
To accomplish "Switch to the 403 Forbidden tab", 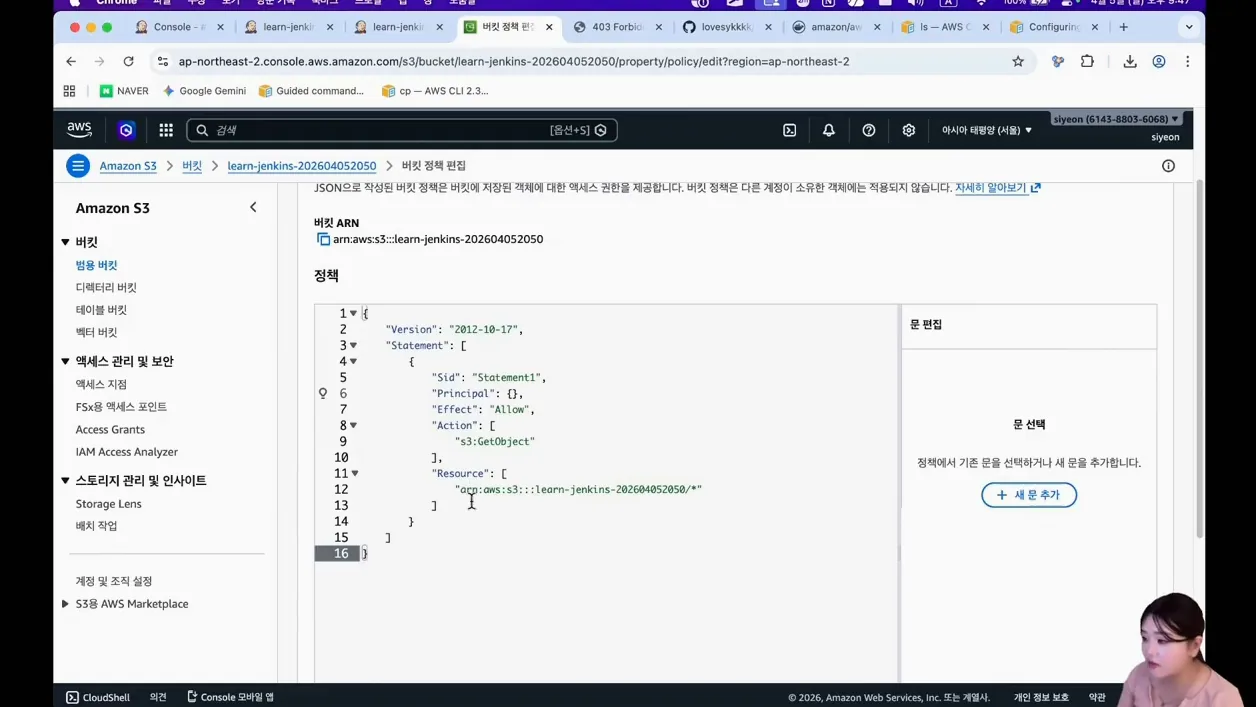I will click(618, 27).
